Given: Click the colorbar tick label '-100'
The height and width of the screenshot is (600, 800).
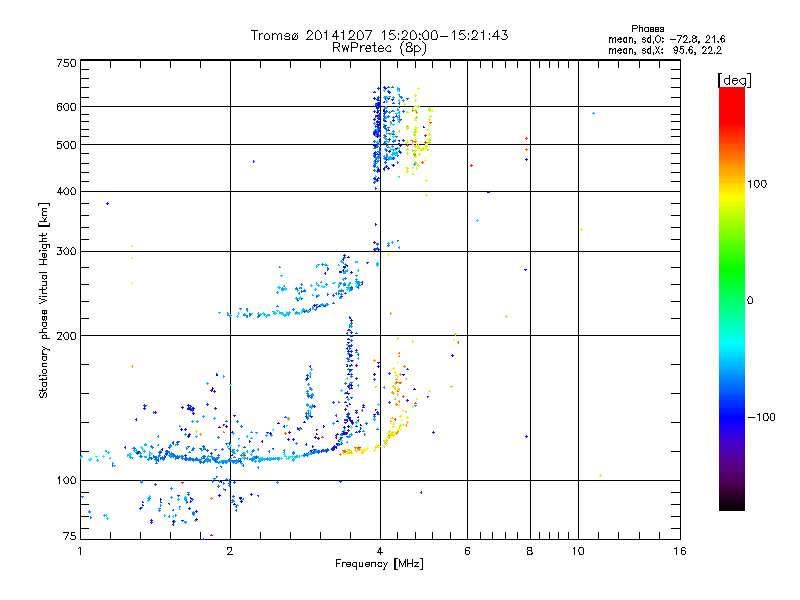Looking at the screenshot, I should (762, 417).
